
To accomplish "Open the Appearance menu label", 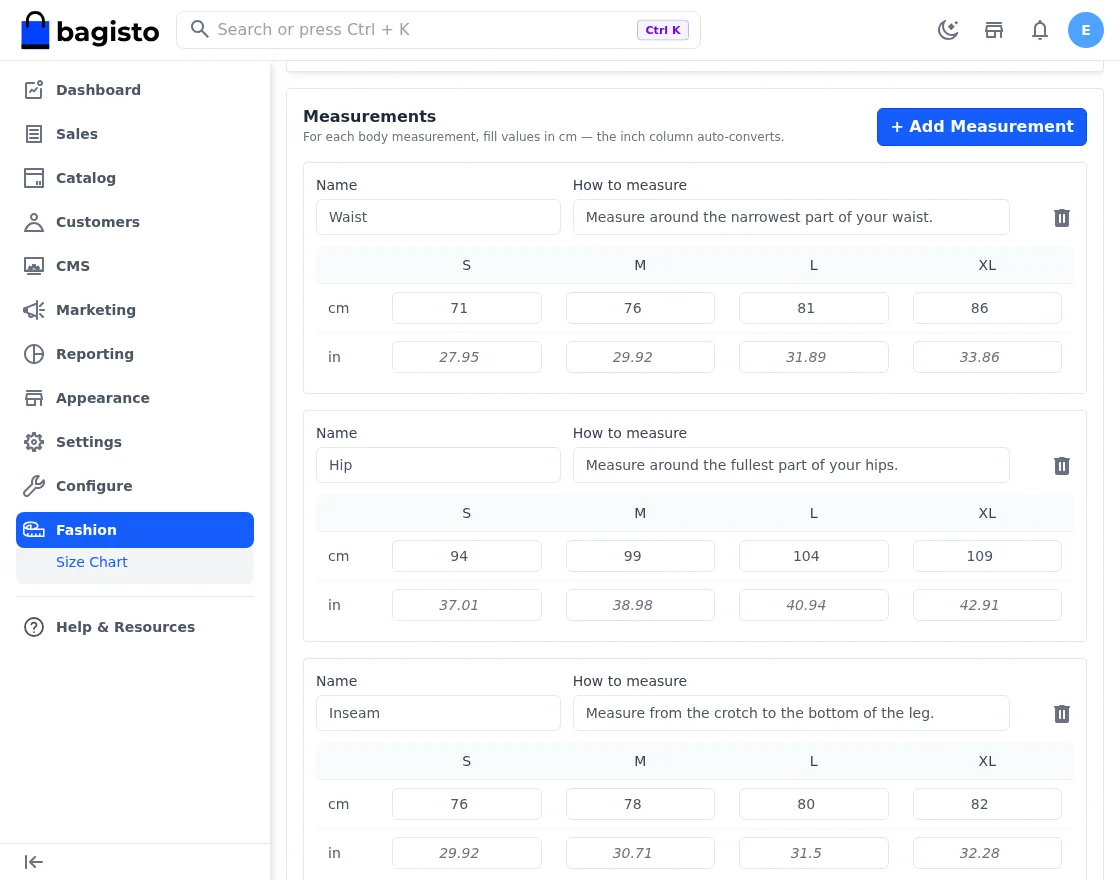I will 103,398.
